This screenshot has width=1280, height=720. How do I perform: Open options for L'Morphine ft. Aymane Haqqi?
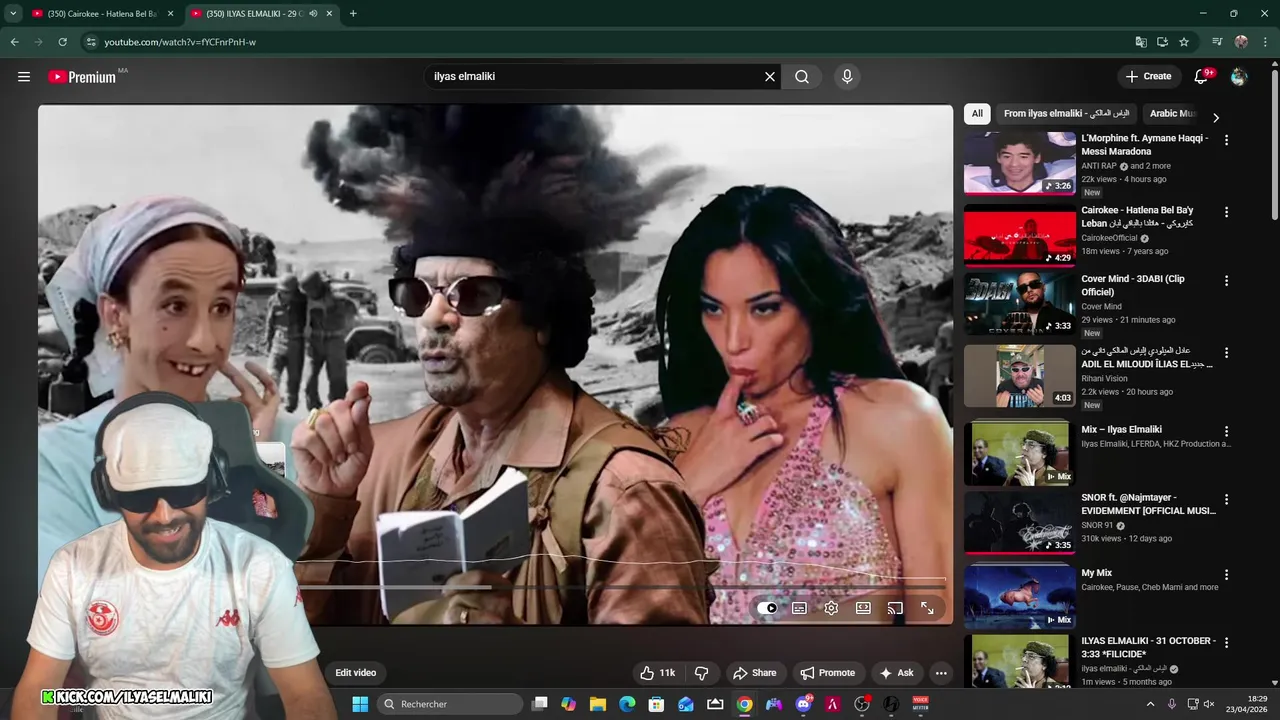[1226, 140]
